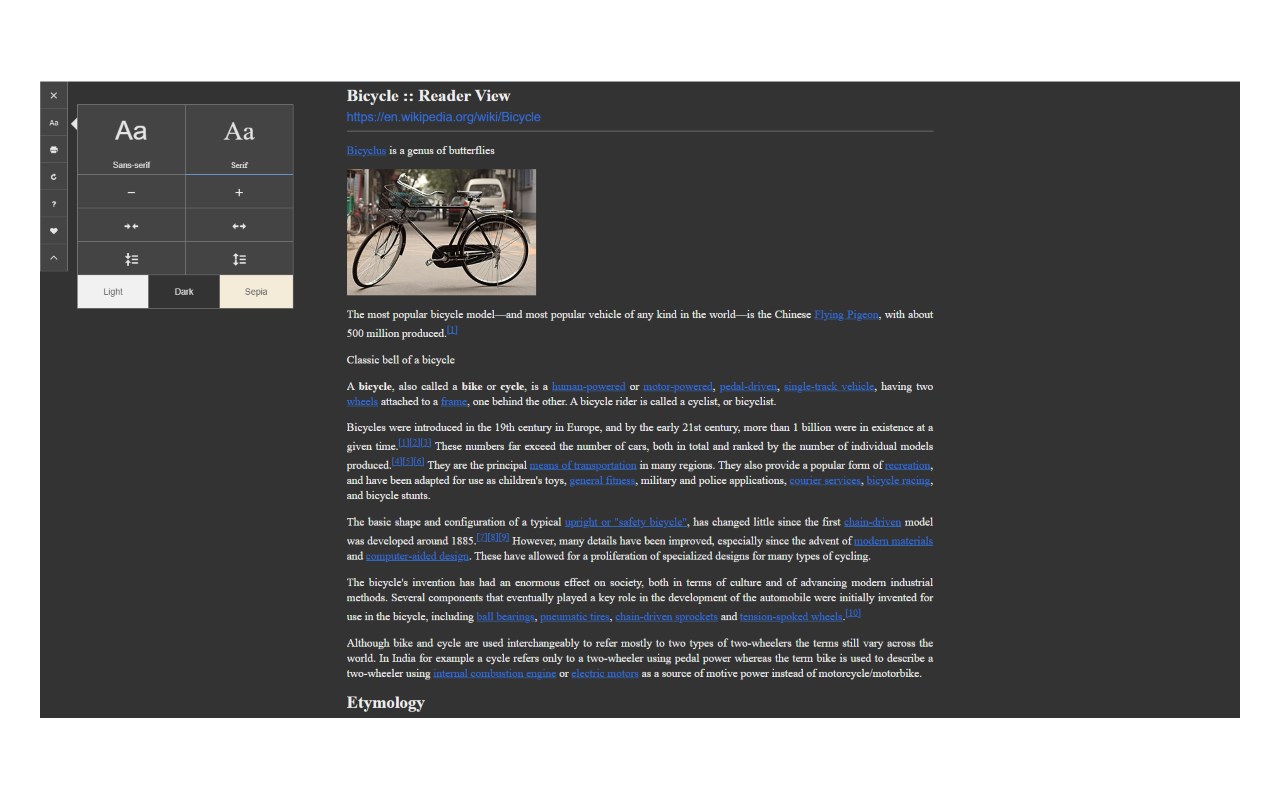Follow the tension-spoked wheels link
The height and width of the screenshot is (800, 1280).
pyautogui.click(x=791, y=618)
